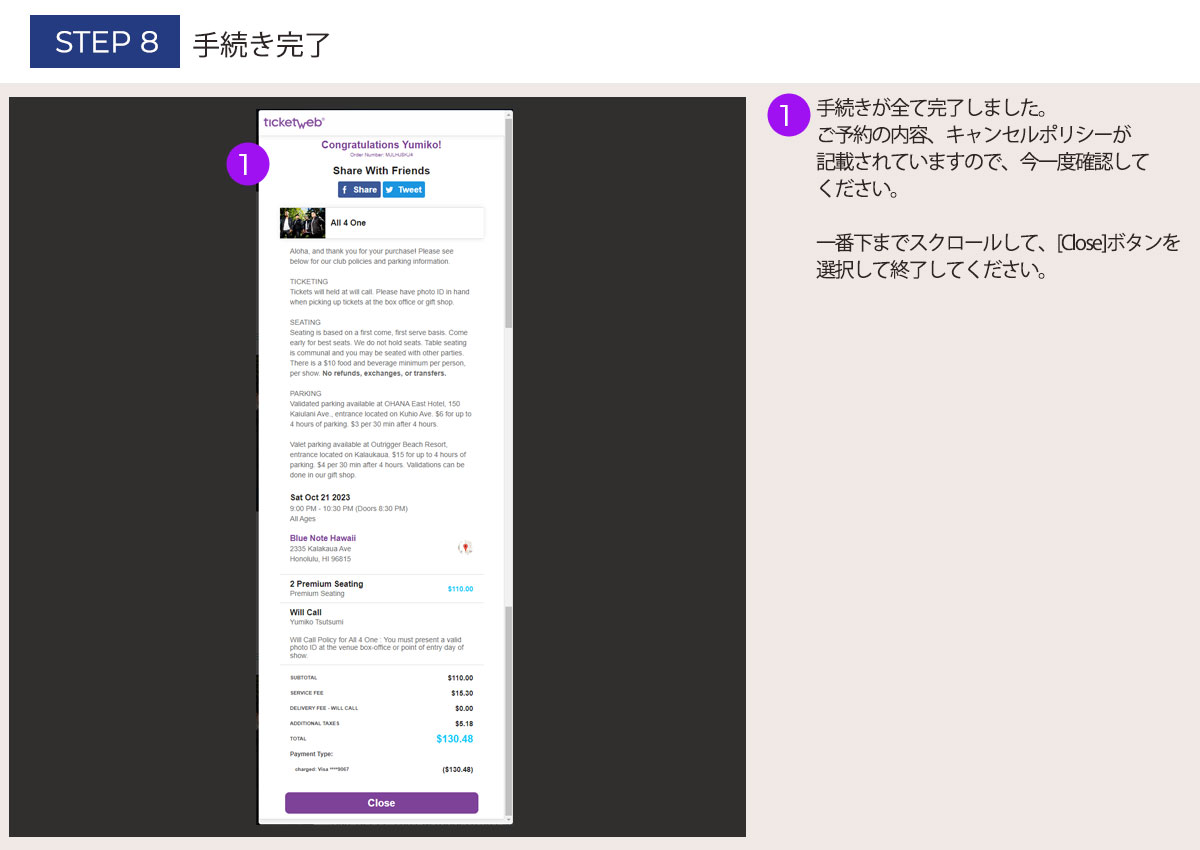Open the Blue Note Hawaii venue link

tap(322, 538)
